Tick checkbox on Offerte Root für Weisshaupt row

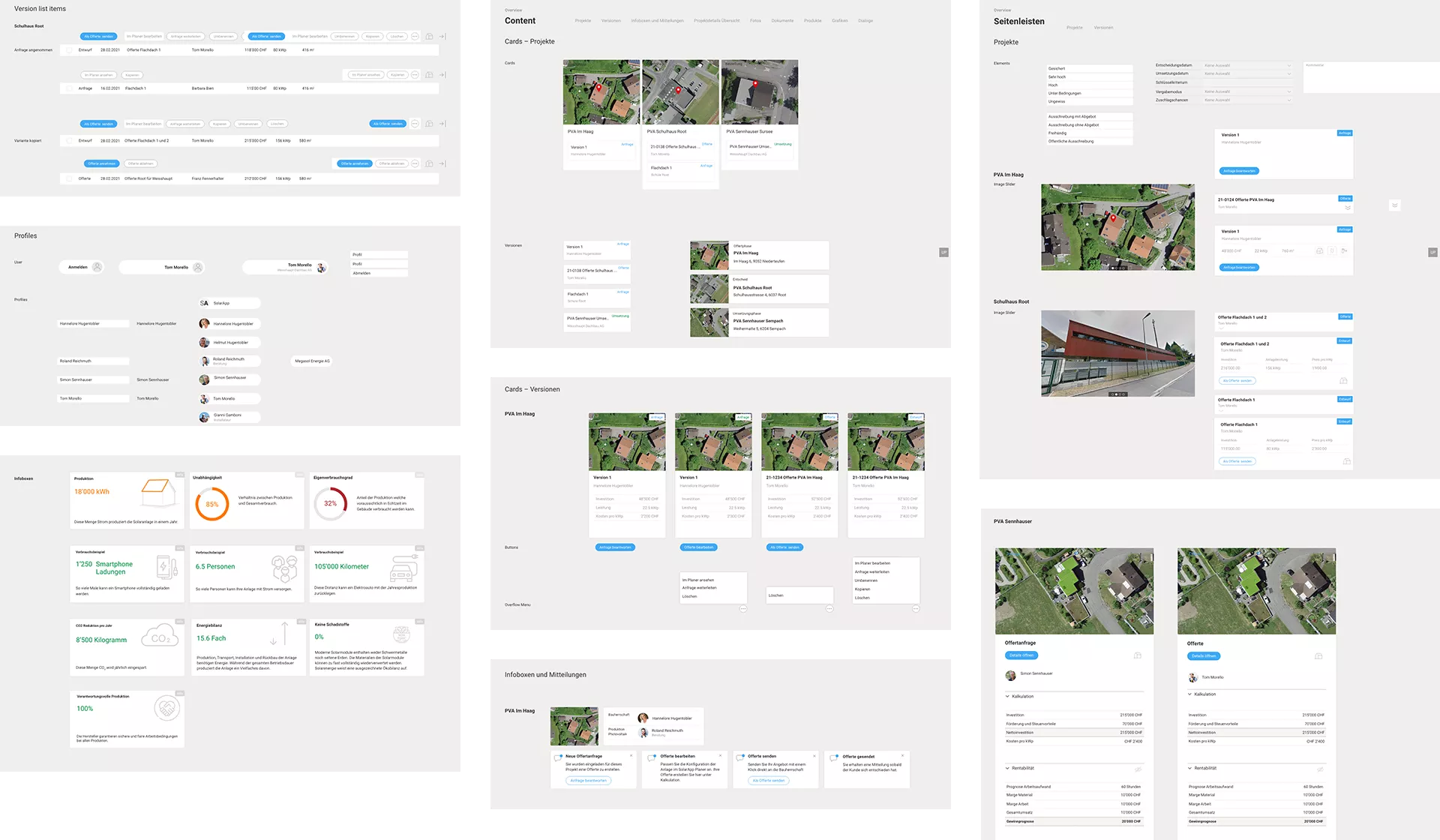click(x=69, y=178)
